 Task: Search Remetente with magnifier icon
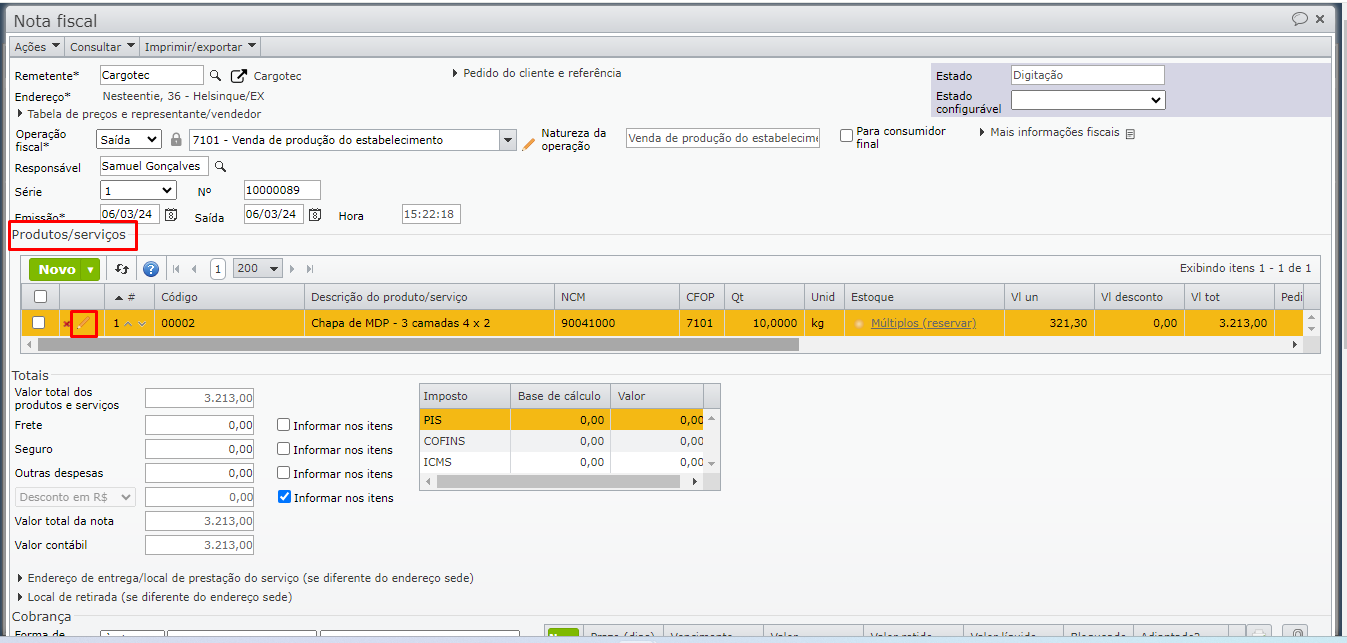215,76
